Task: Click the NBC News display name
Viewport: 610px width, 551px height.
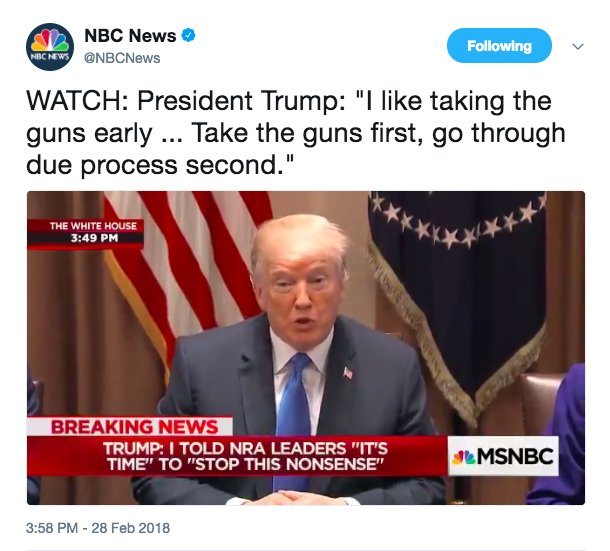Action: pos(130,36)
